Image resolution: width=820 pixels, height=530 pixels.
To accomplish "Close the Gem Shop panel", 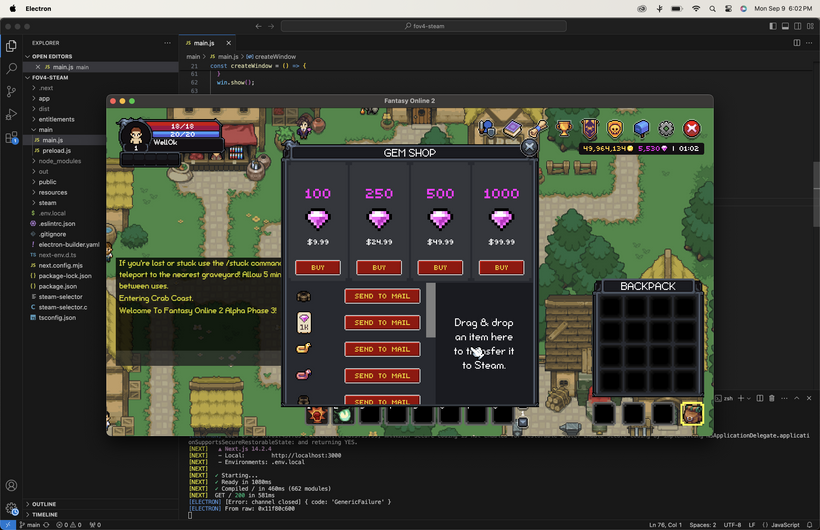I will [529, 147].
